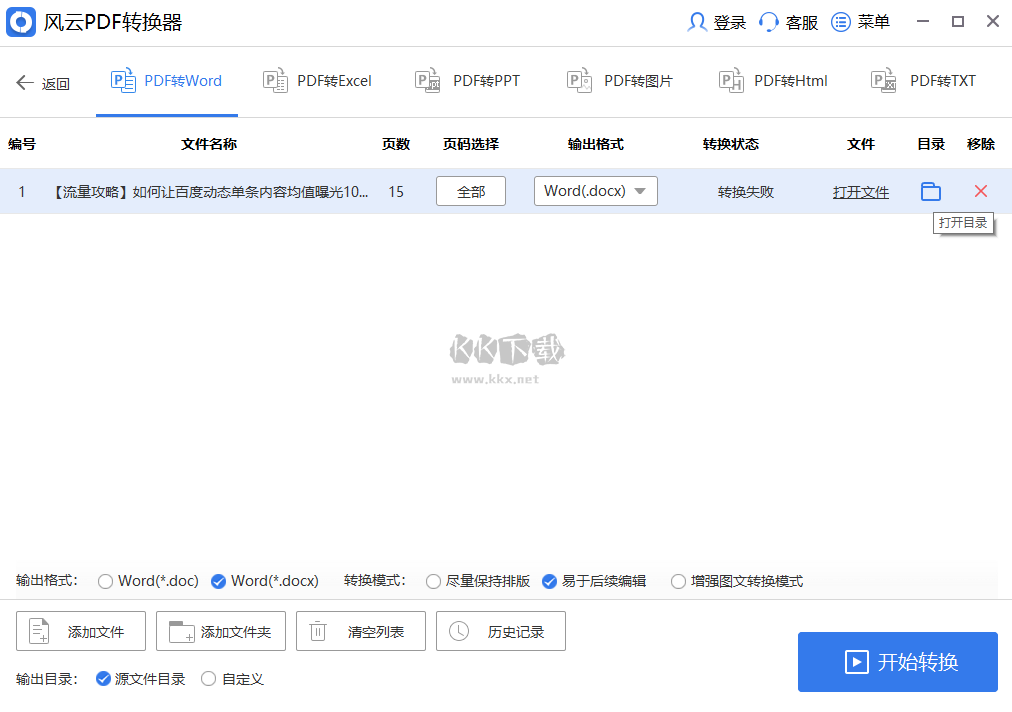Select the 尽量保持排版 conversion mode

[x=434, y=581]
